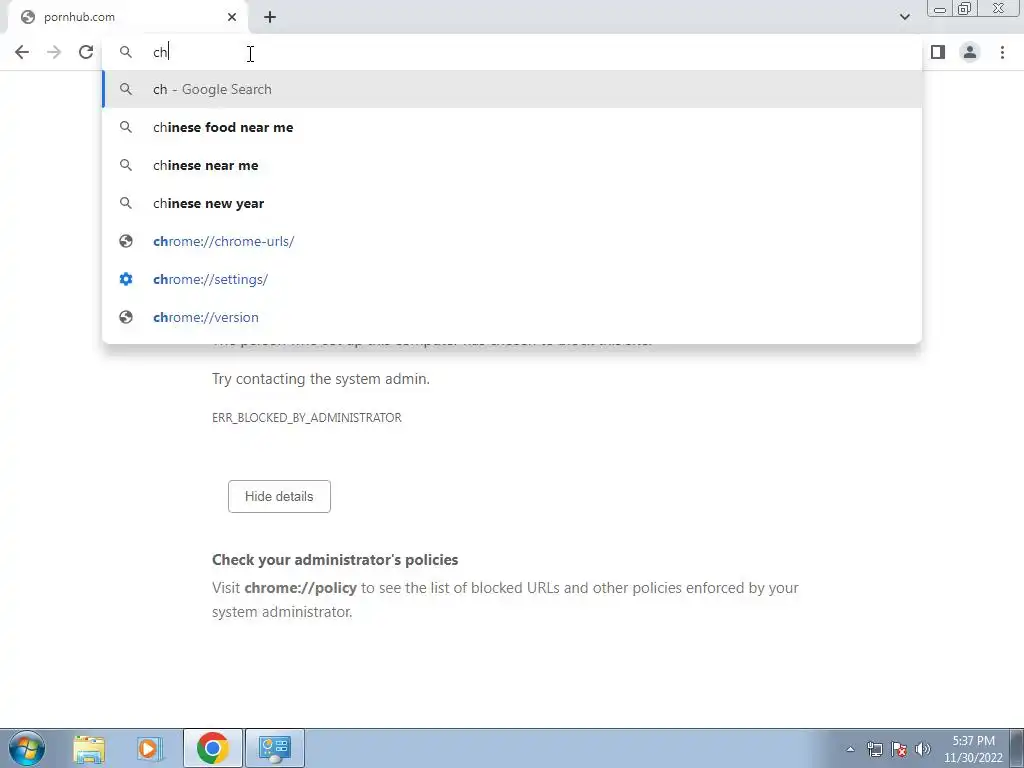This screenshot has width=1024, height=768.
Task: Click the volume speaker tray icon
Action: point(923,749)
